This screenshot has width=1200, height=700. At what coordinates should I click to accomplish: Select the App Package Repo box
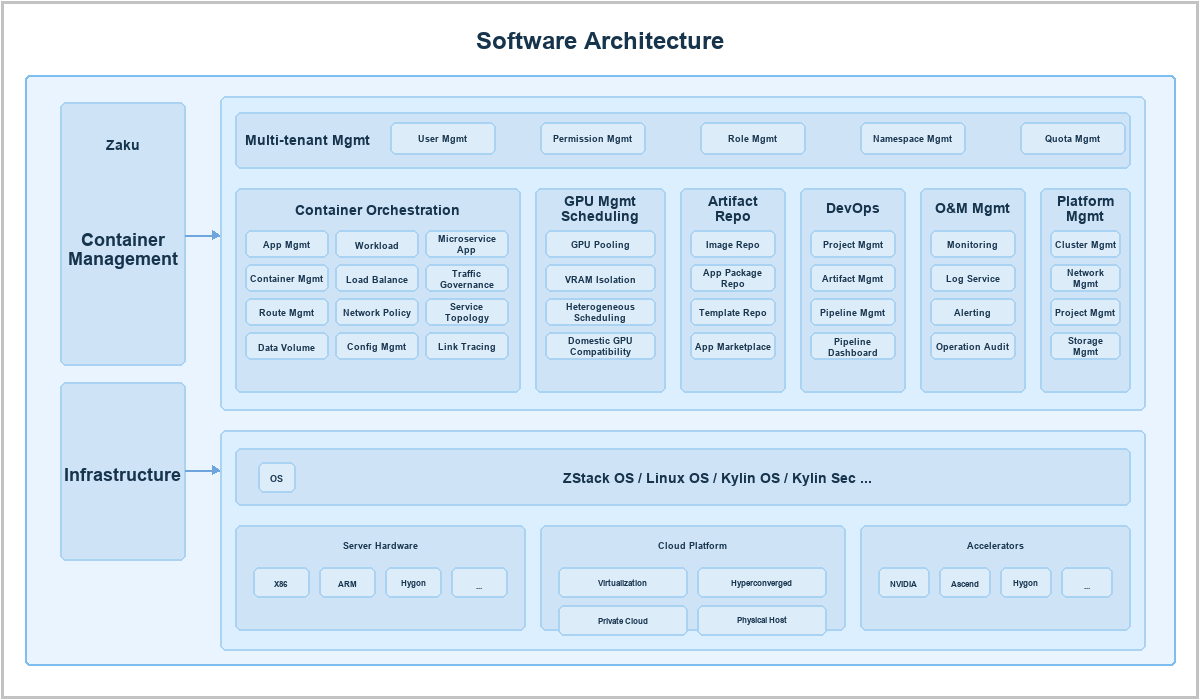pos(733,279)
